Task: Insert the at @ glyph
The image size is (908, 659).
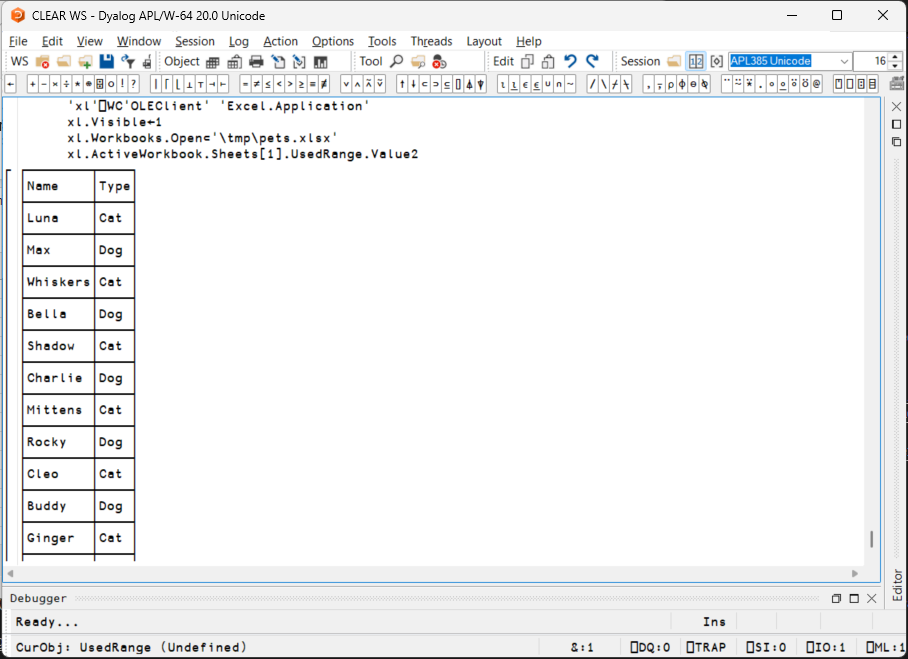Action: 817,85
